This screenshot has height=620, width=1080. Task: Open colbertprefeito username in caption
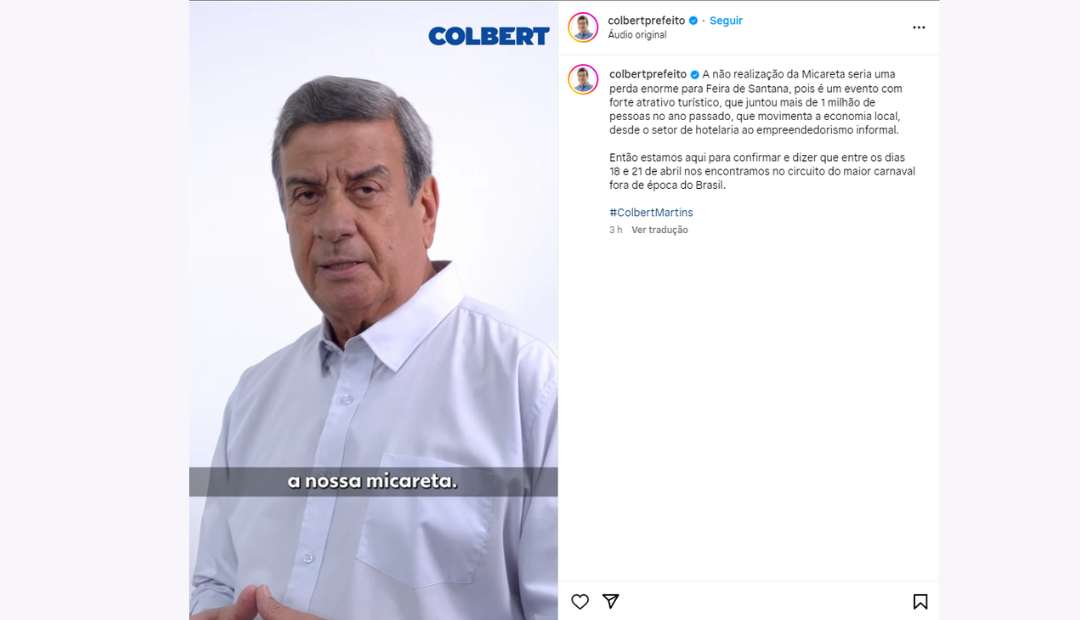click(647, 74)
